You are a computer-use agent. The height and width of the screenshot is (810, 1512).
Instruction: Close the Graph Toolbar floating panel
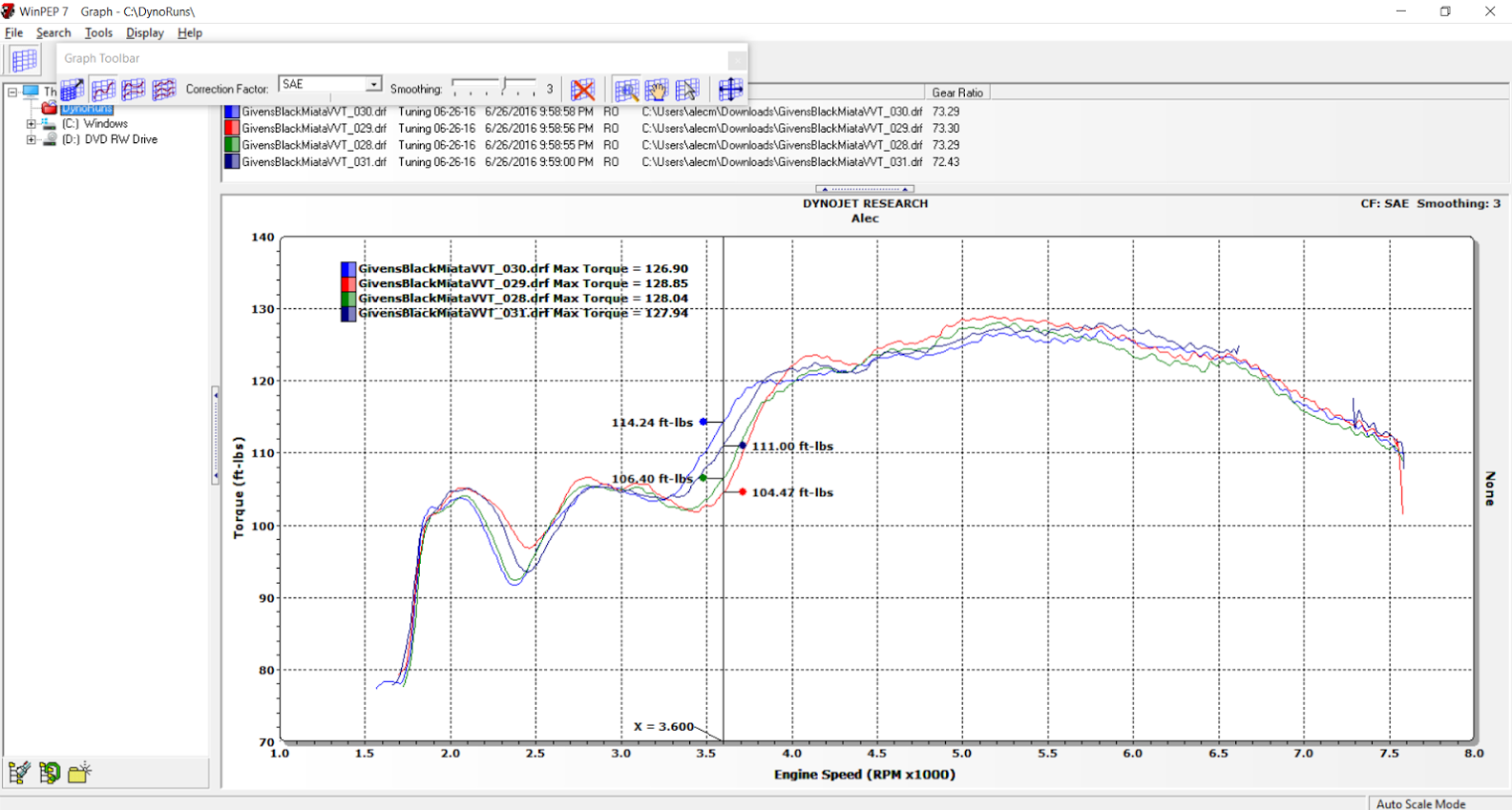click(736, 58)
